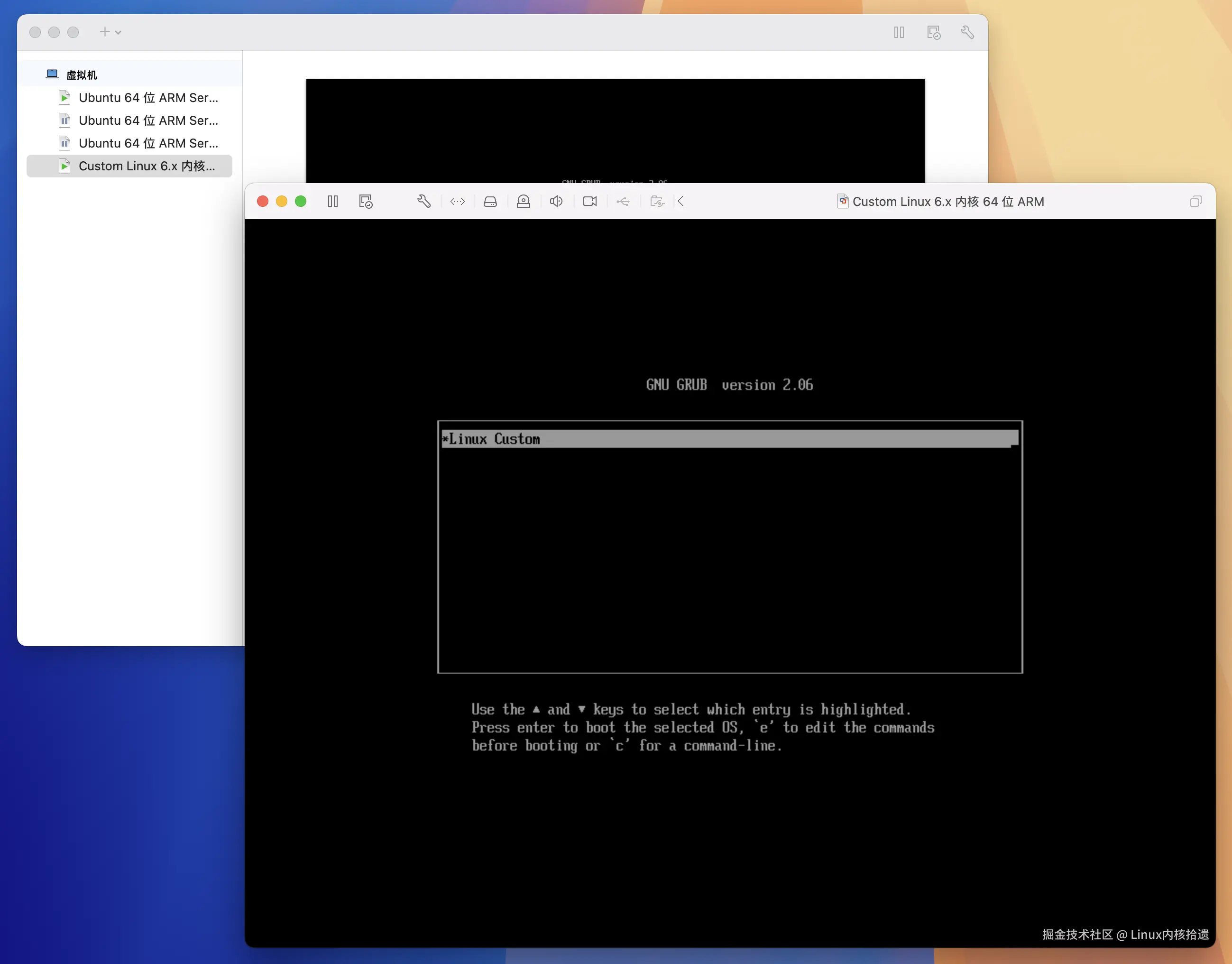
Task: Click library window pause button
Action: coord(899,32)
